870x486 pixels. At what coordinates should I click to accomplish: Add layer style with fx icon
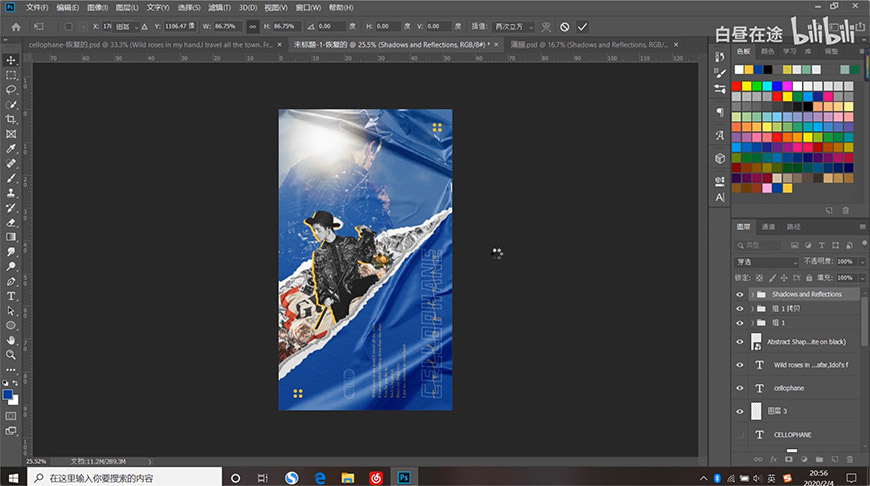tap(773, 459)
